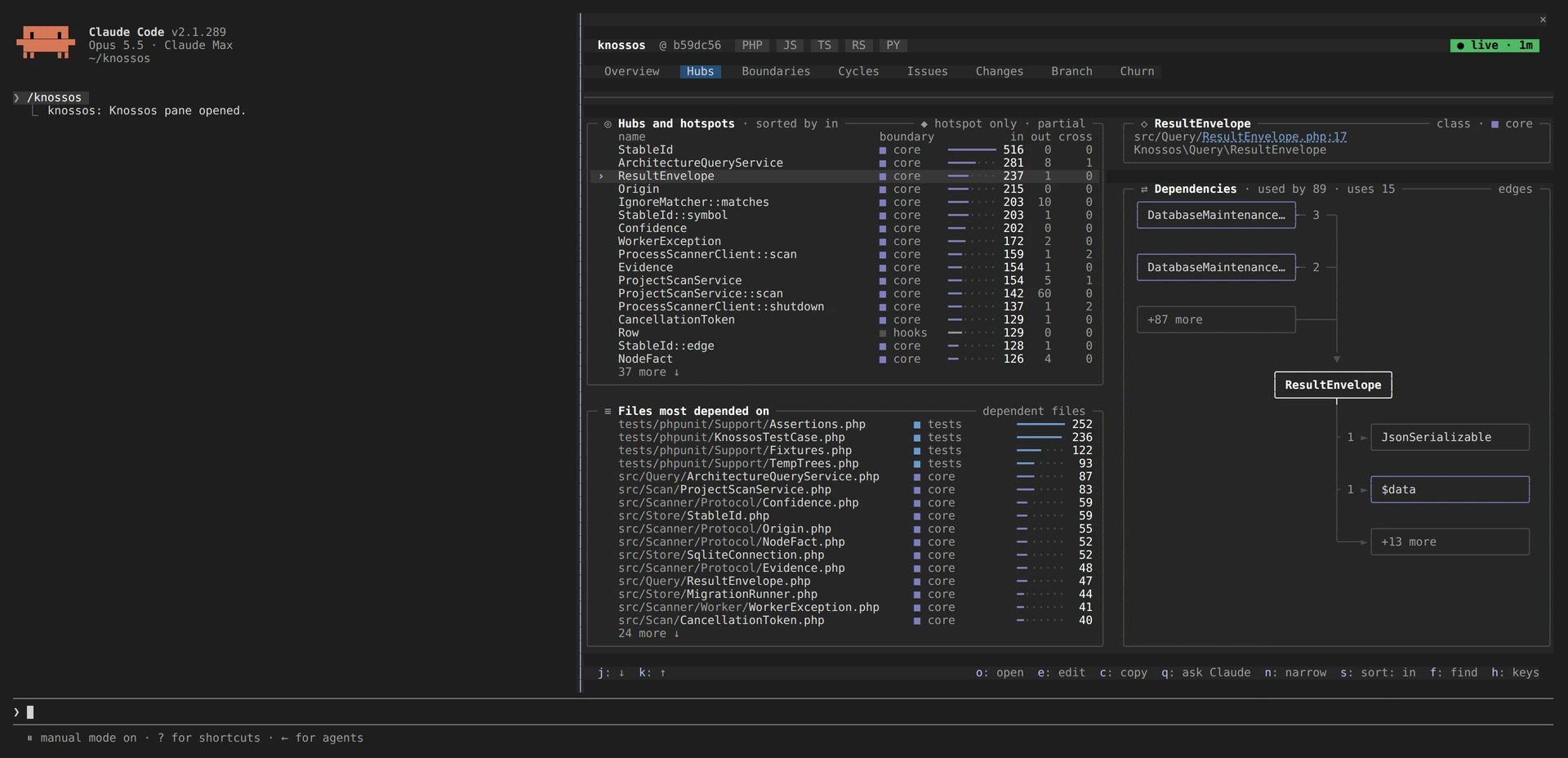Click the o: open shortcut in footer
This screenshot has width=1568, height=758.
(1000, 673)
